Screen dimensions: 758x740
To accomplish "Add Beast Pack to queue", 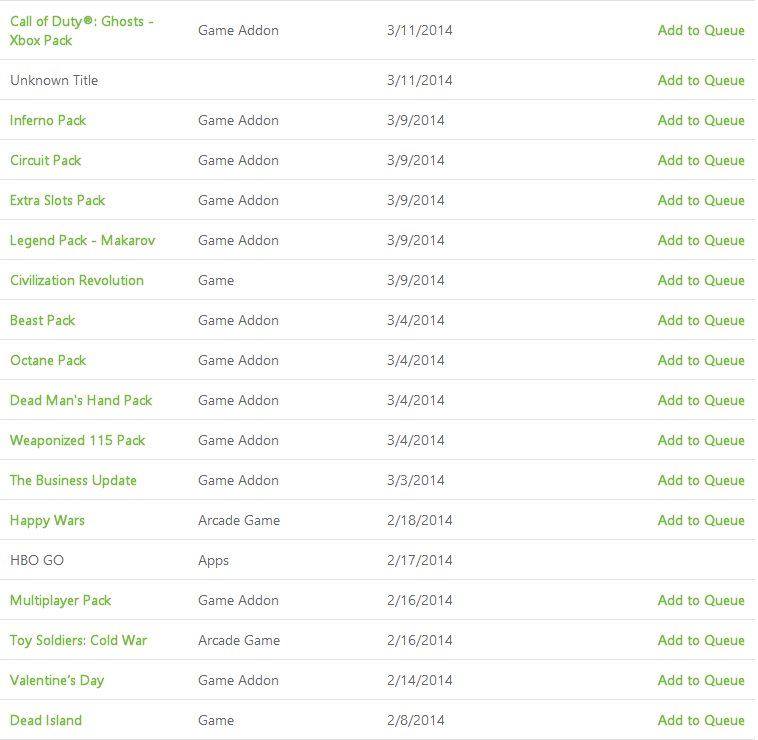I will tap(701, 320).
